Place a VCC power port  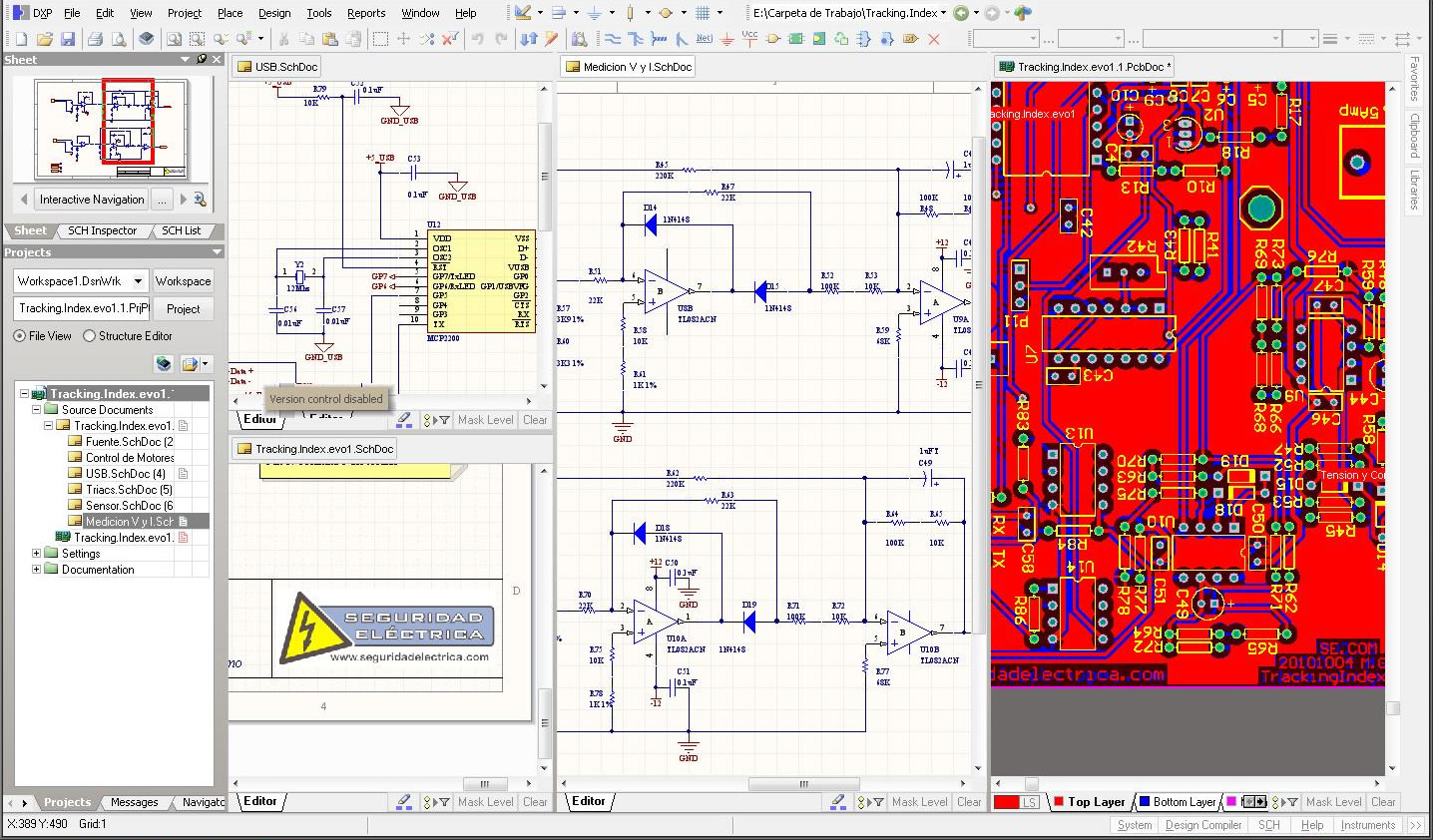(x=749, y=38)
